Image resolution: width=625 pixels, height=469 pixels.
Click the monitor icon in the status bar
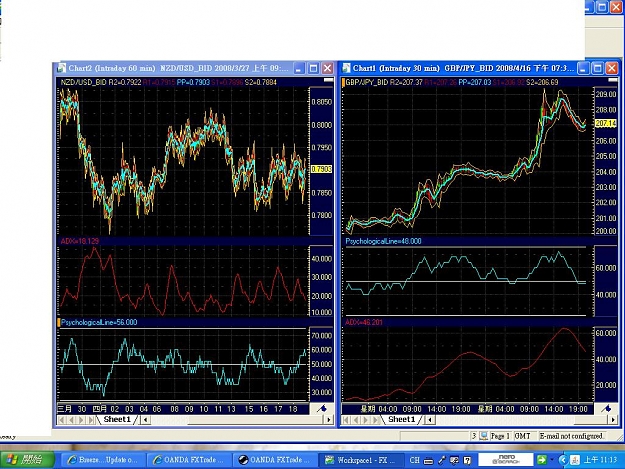483,436
